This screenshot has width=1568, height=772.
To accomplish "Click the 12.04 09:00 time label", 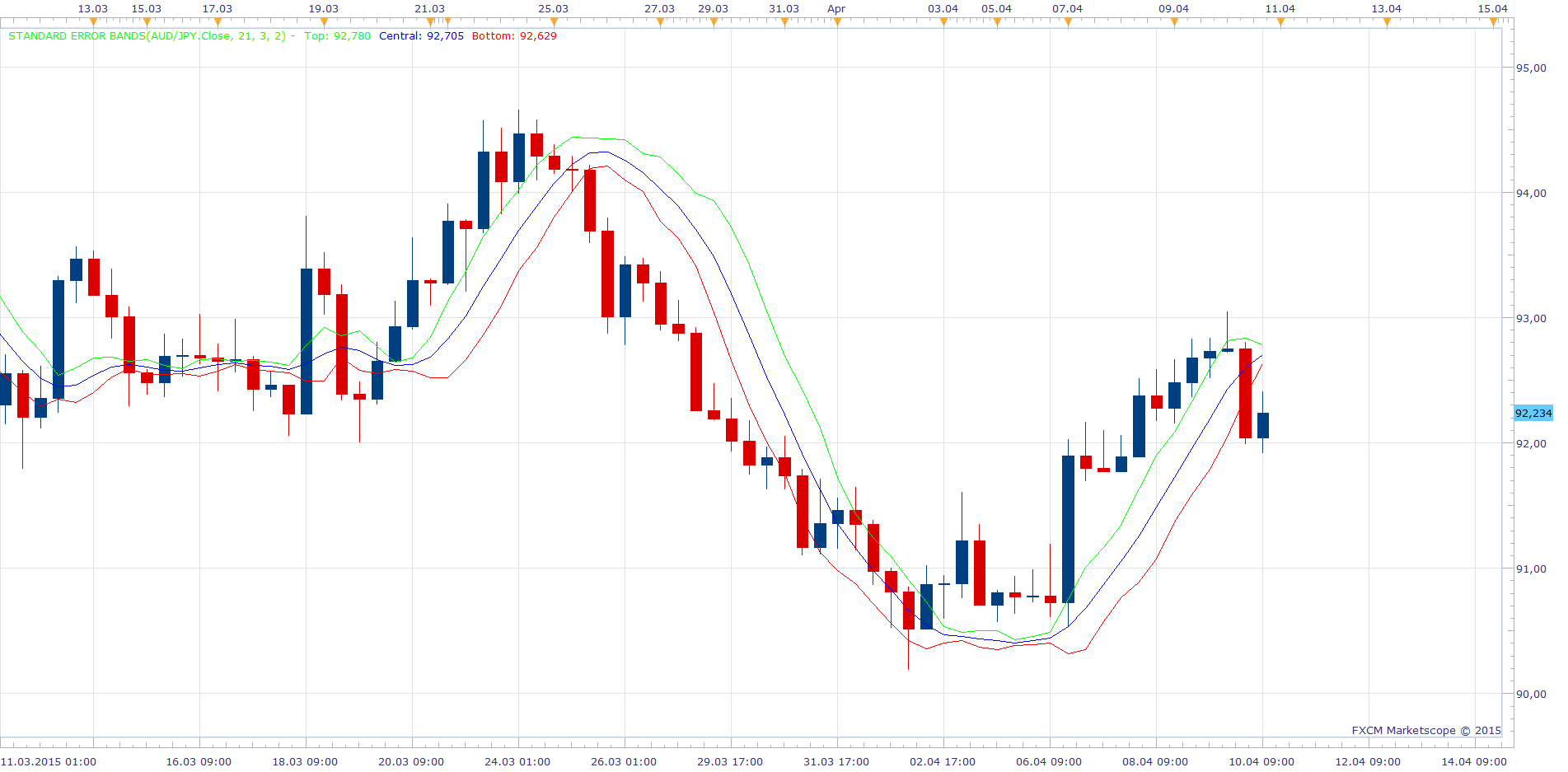I will (1368, 762).
